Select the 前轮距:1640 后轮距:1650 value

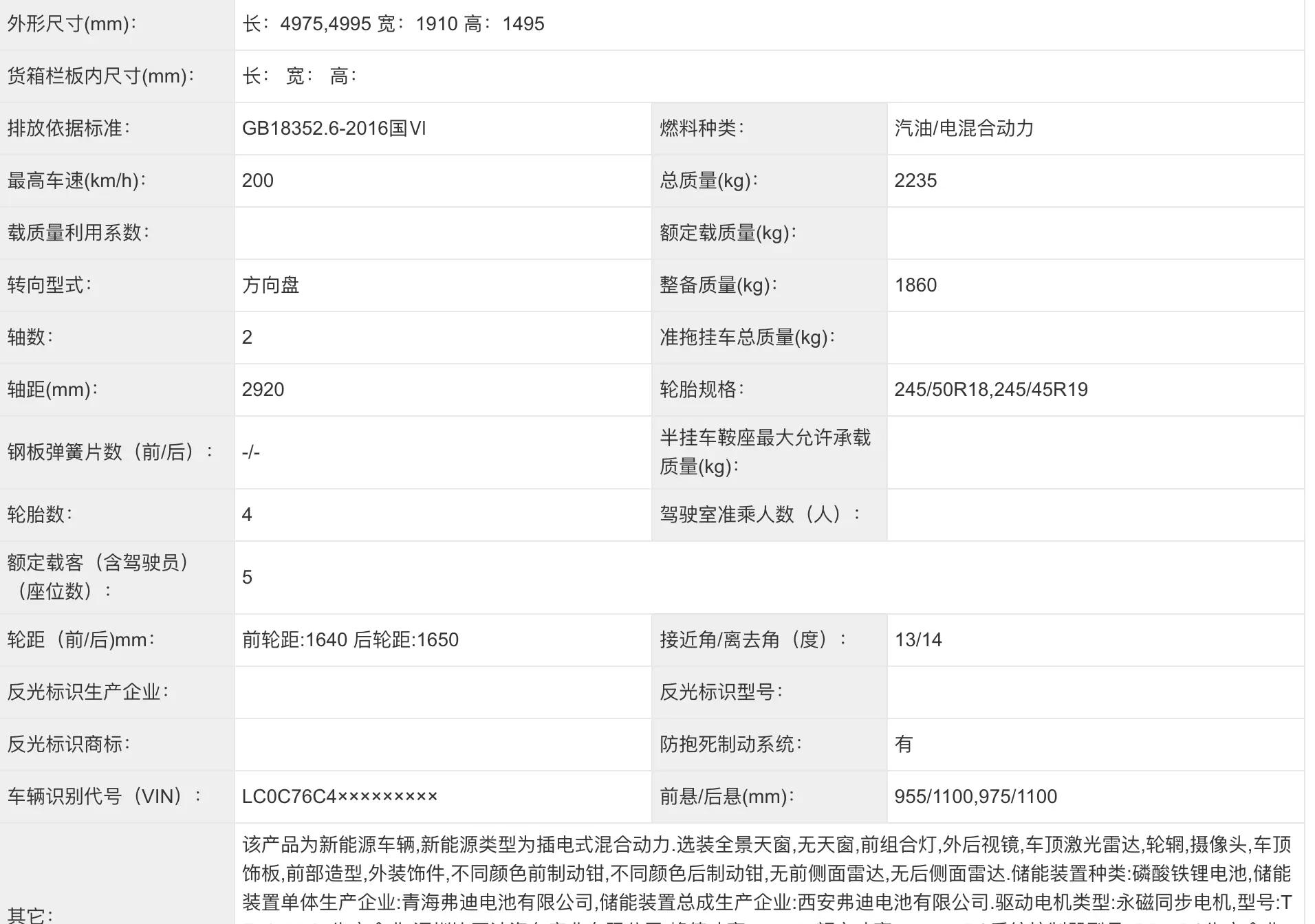[x=350, y=640]
